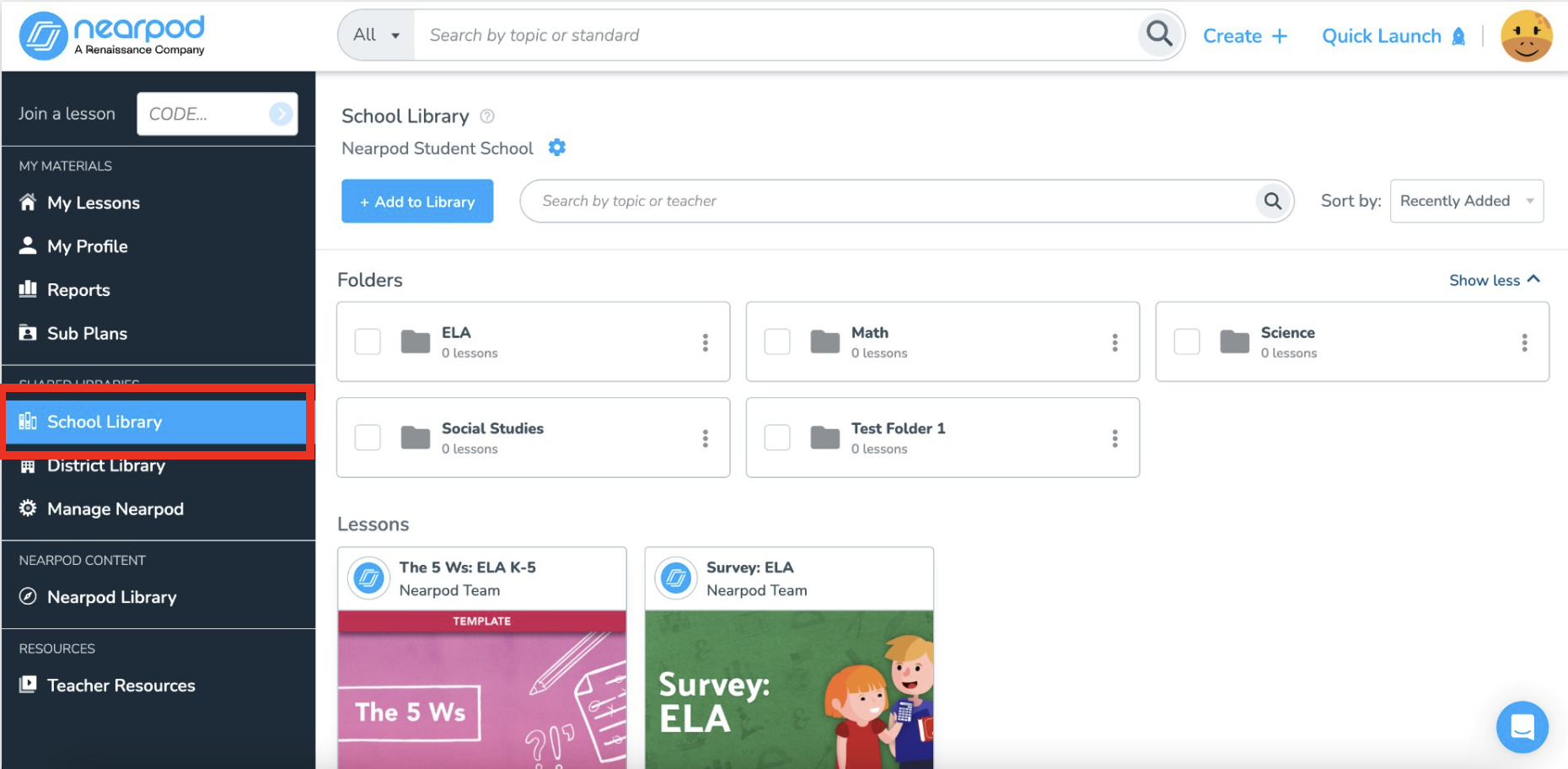Open Science folder three-dot menu
This screenshot has width=1568, height=769.
tap(1524, 342)
